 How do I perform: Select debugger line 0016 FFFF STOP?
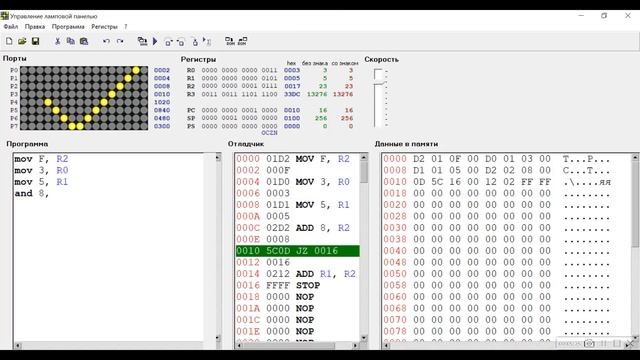278,285
